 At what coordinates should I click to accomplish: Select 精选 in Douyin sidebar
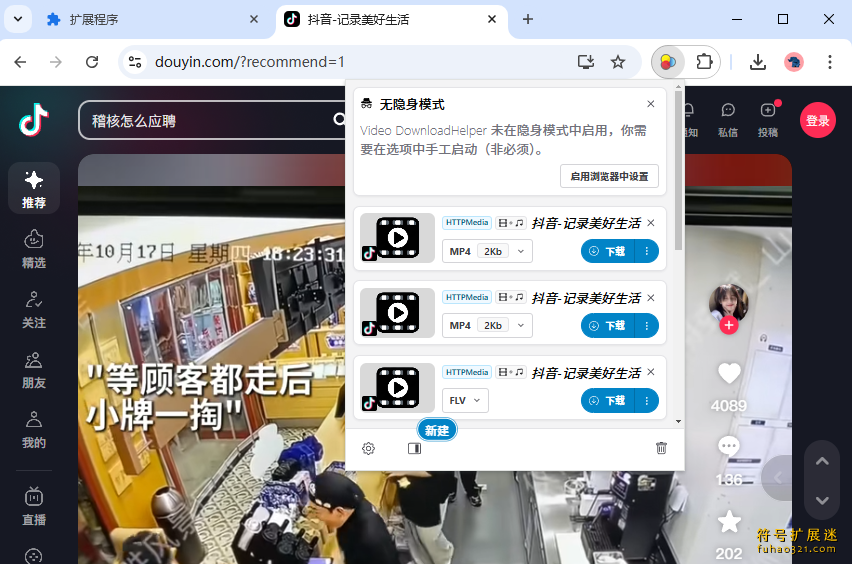[34, 248]
